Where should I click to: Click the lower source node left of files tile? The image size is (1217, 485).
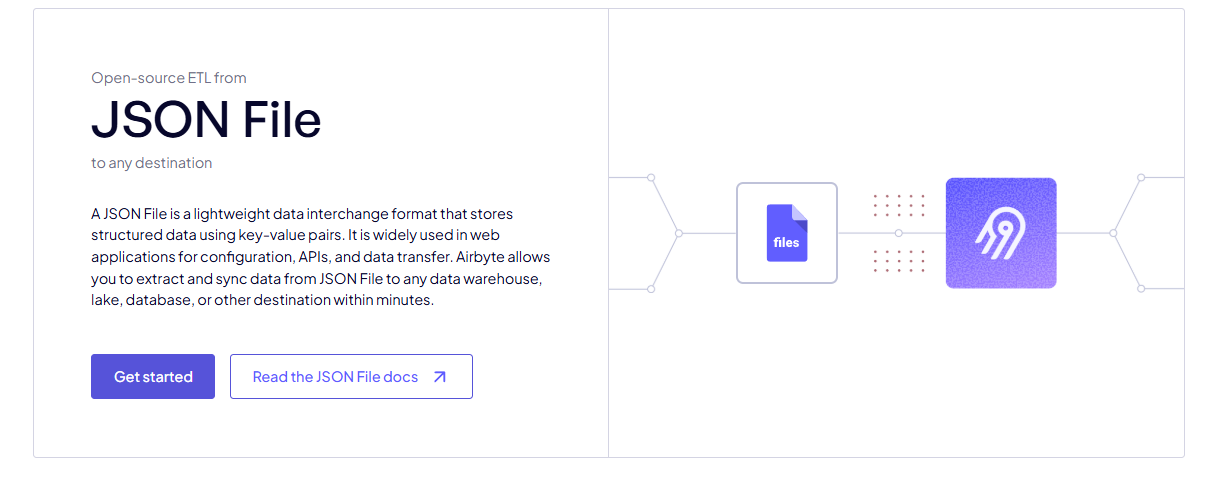point(651,289)
